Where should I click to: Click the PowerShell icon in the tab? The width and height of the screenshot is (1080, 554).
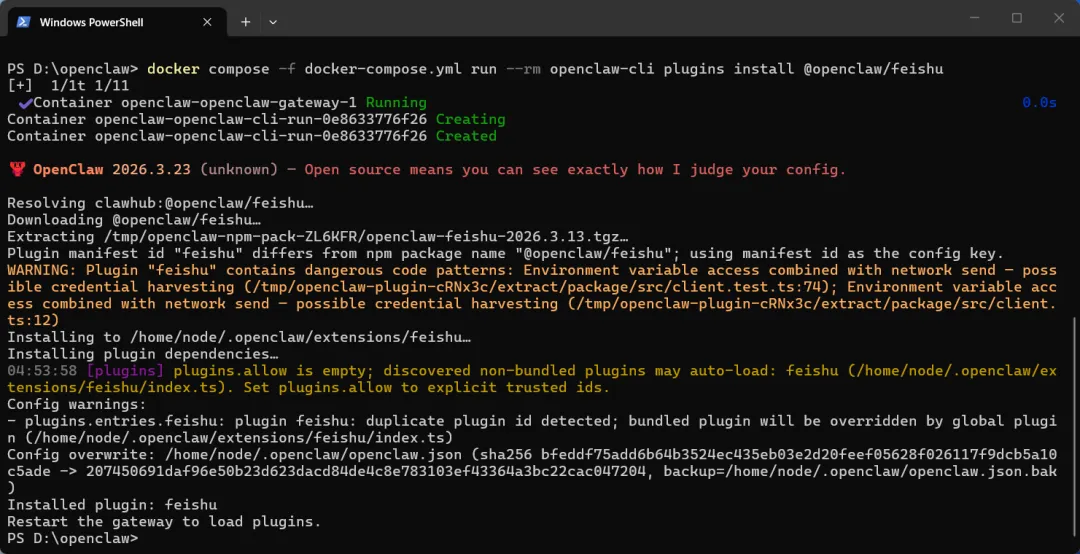click(23, 22)
